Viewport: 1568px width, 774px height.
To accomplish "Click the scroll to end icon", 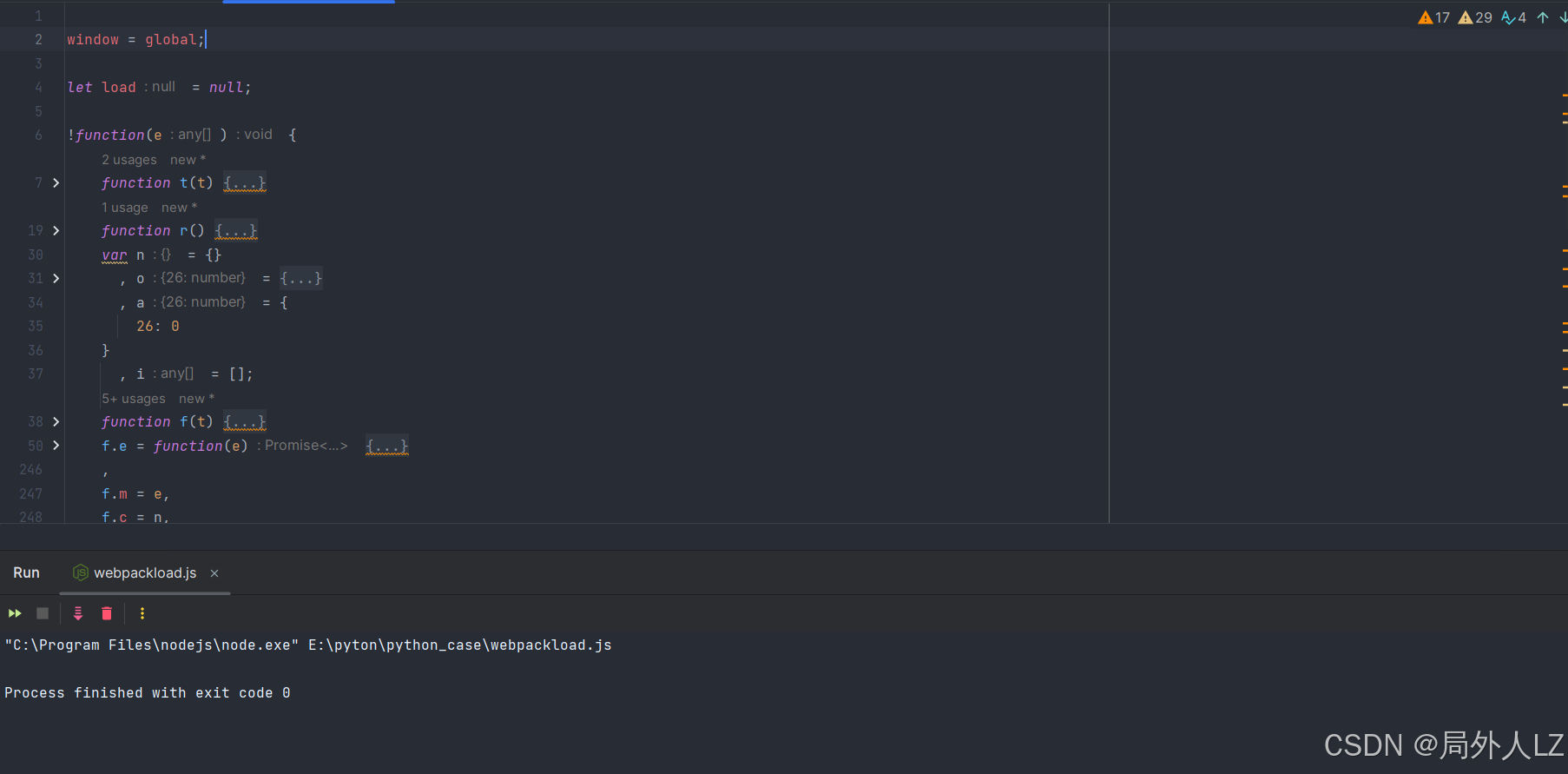I will (x=78, y=613).
